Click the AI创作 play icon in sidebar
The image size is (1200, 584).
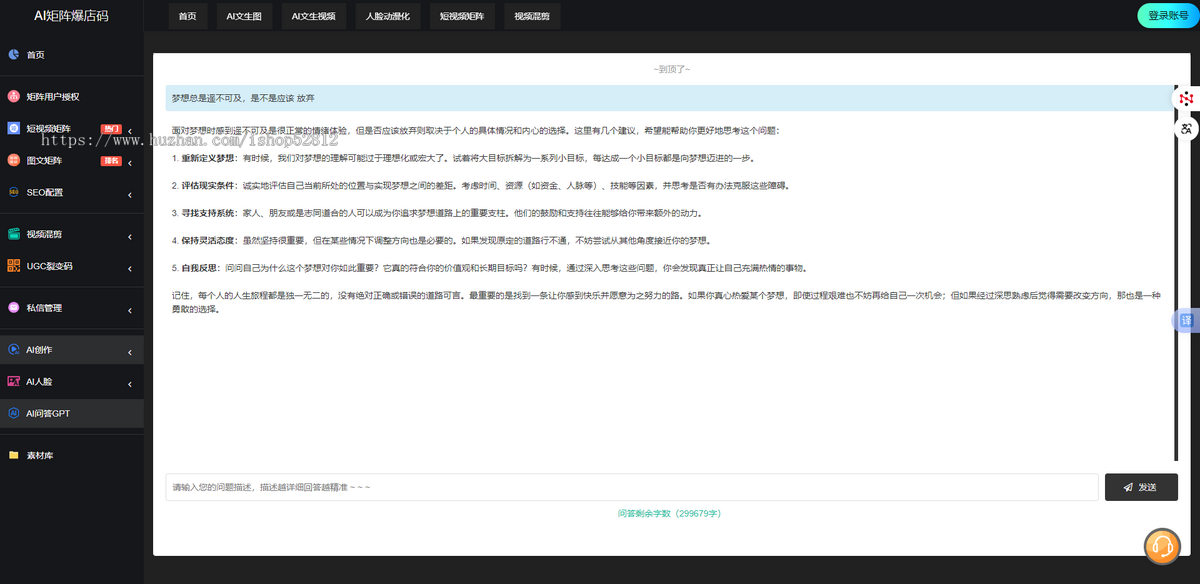[x=14, y=350]
